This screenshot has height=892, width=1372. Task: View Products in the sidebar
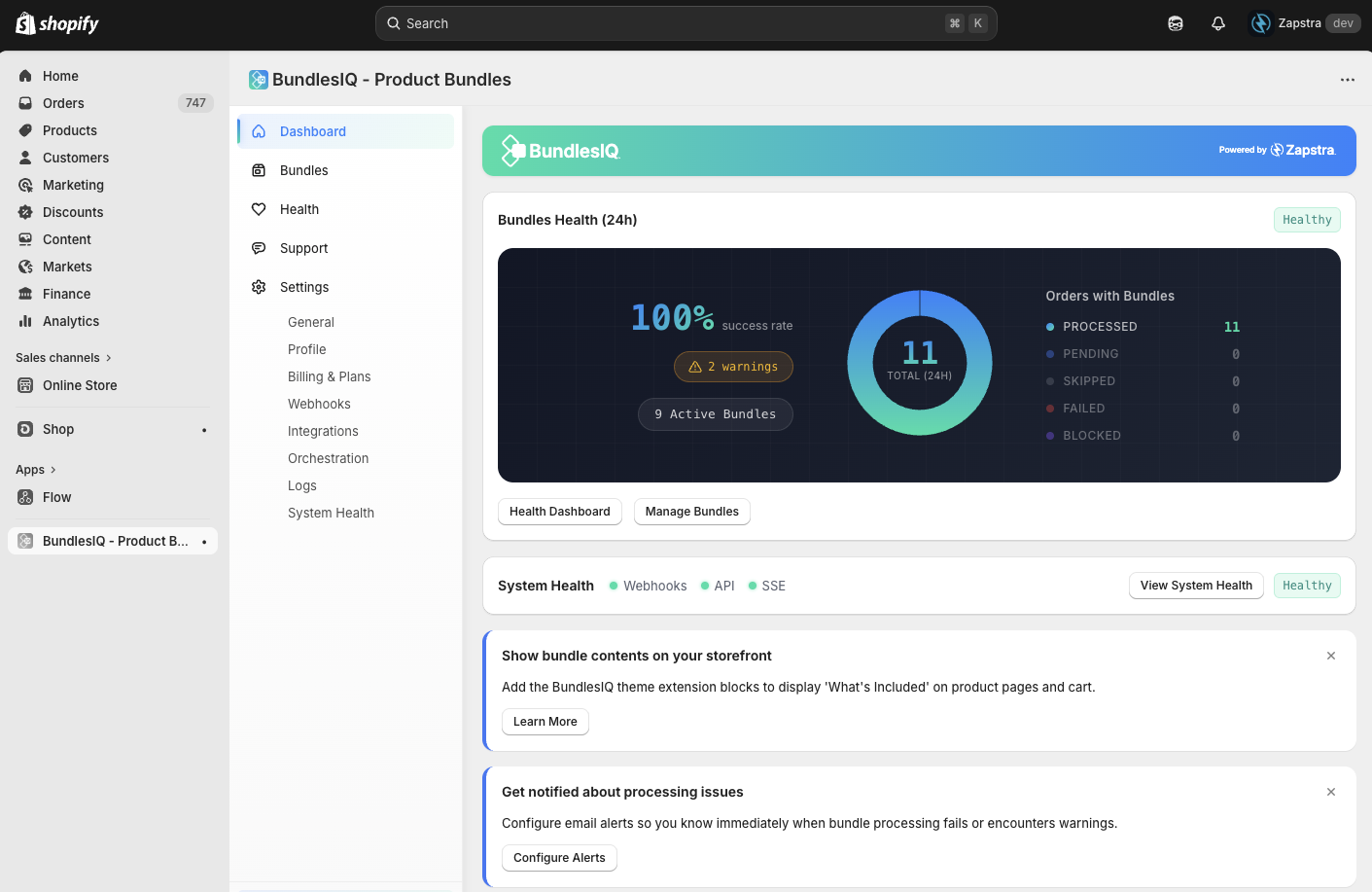pos(68,130)
